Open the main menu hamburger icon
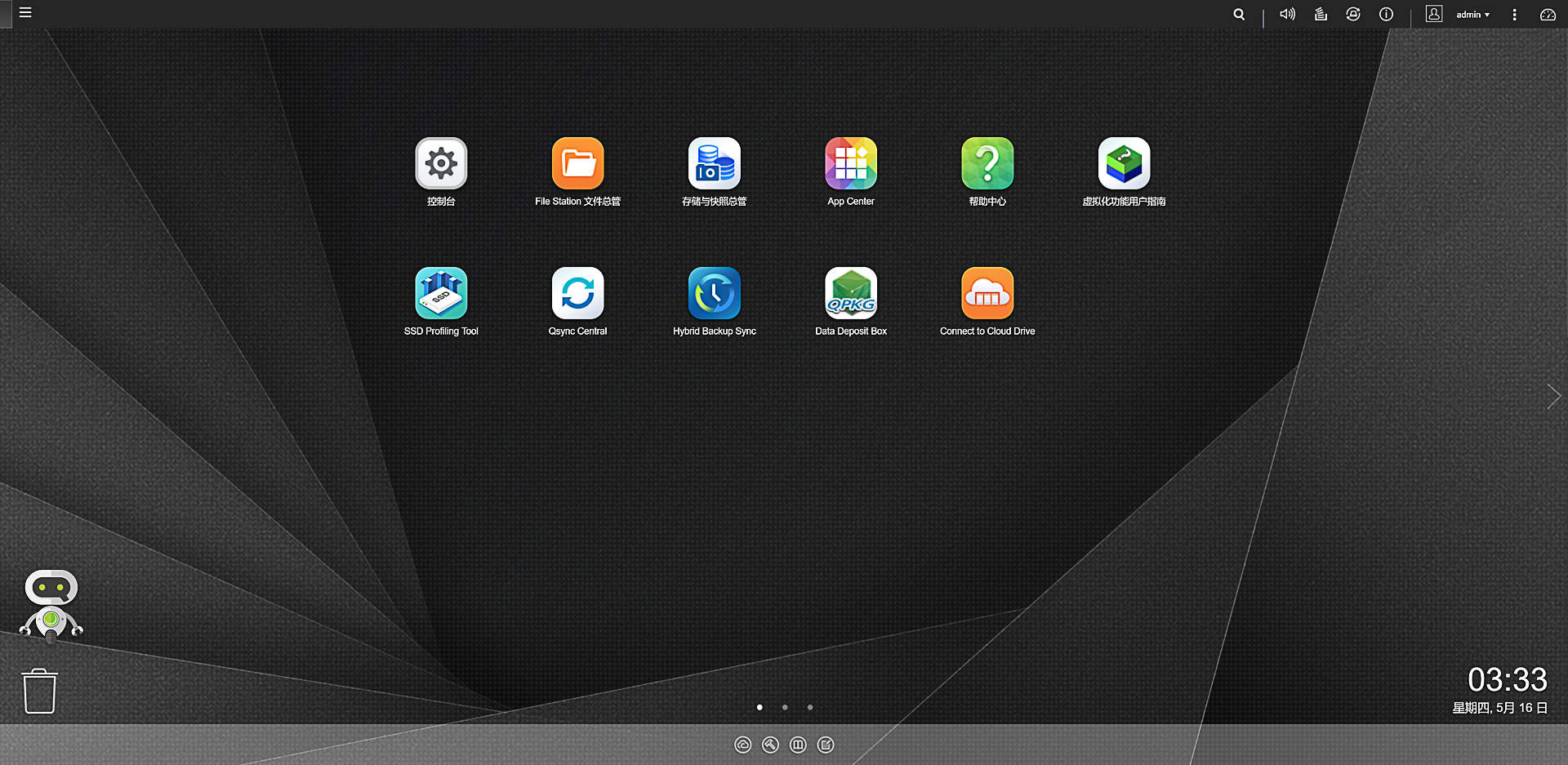 25,13
